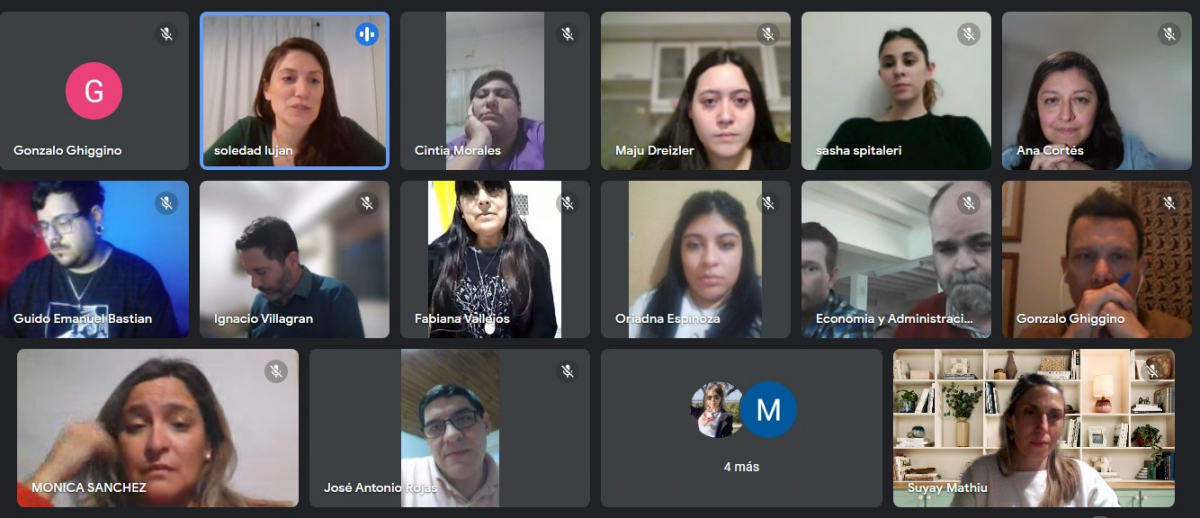Click muted mic icon on Gonzalo Ghiggino avatar tile
Image resolution: width=1200 pixels, height=518 pixels.
[166, 34]
